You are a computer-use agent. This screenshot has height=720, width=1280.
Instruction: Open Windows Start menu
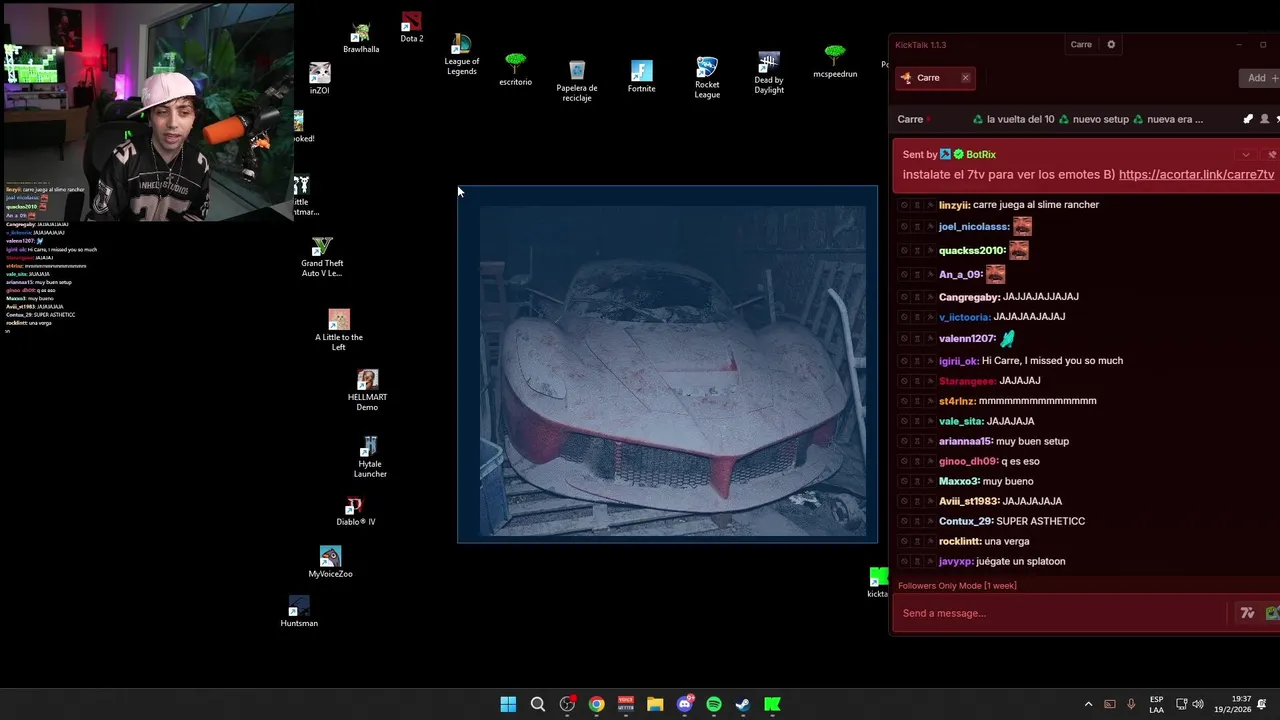click(508, 704)
